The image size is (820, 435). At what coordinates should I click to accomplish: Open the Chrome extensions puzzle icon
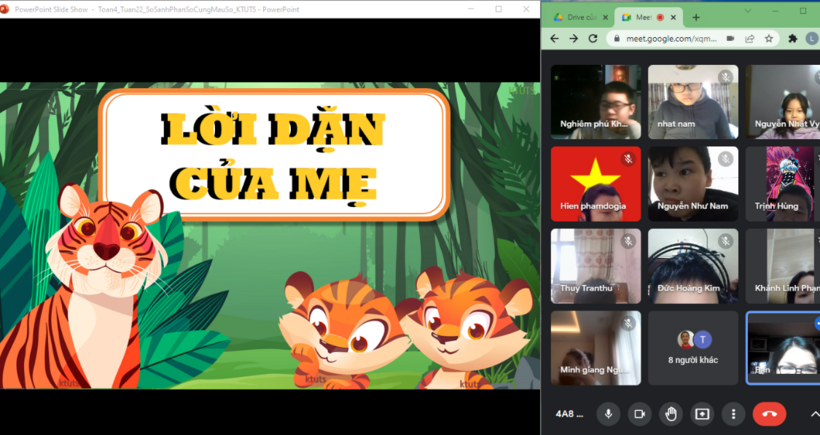793,39
